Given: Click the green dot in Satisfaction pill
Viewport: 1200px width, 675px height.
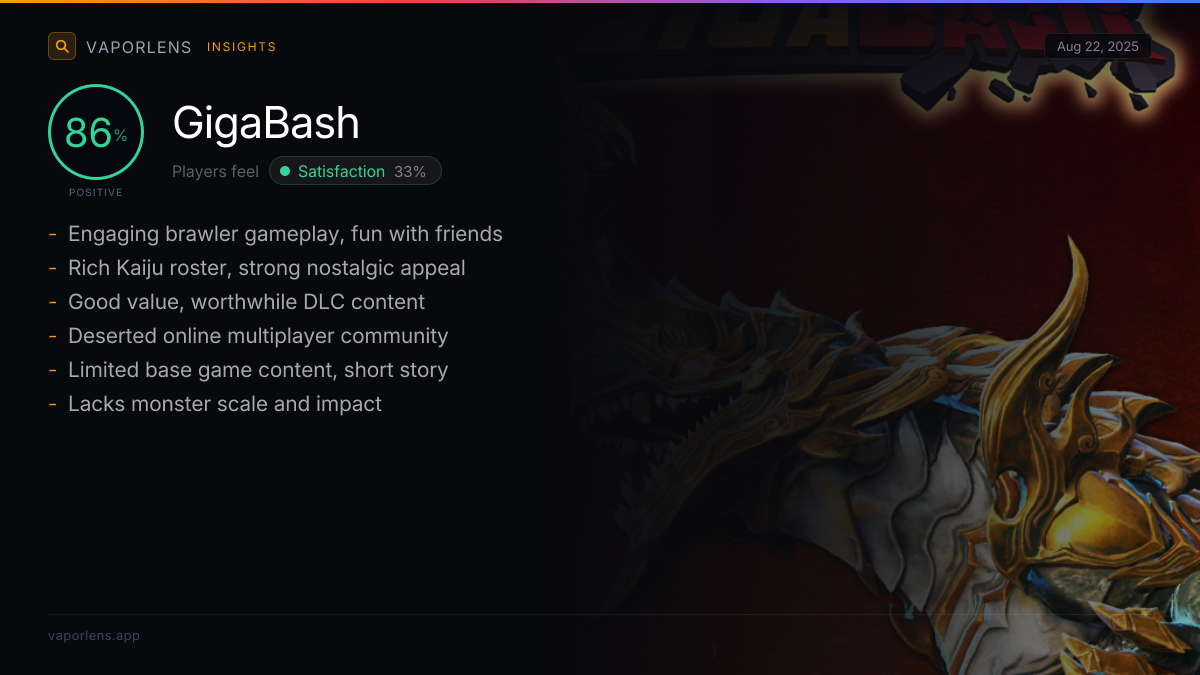Looking at the screenshot, I should (285, 171).
